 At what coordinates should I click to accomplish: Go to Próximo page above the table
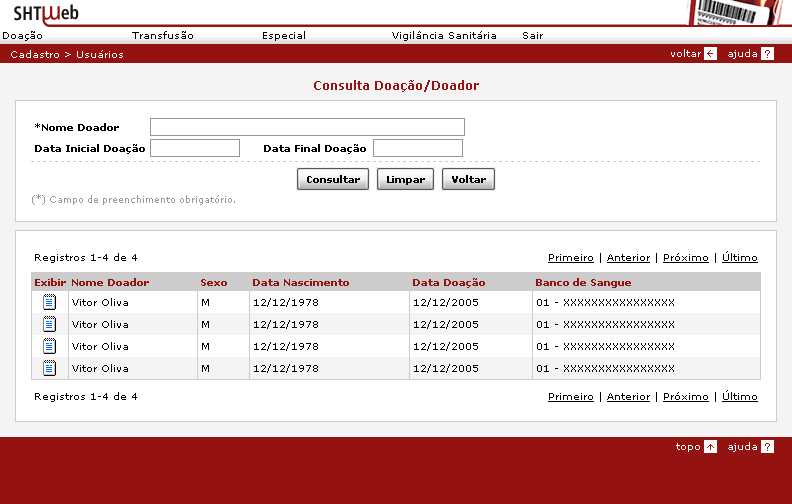click(685, 257)
